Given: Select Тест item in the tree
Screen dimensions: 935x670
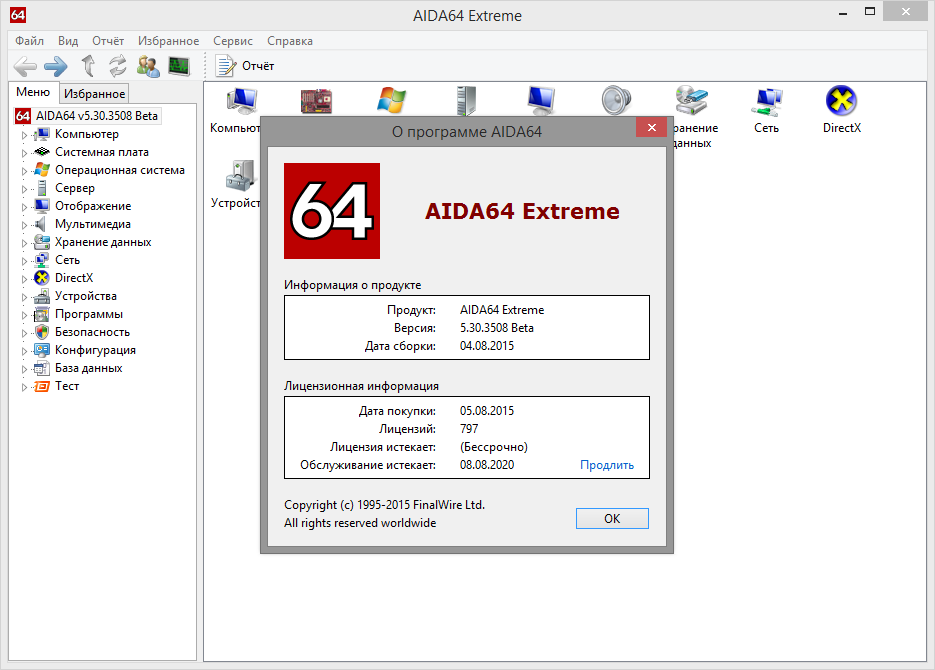Looking at the screenshot, I should 67,386.
